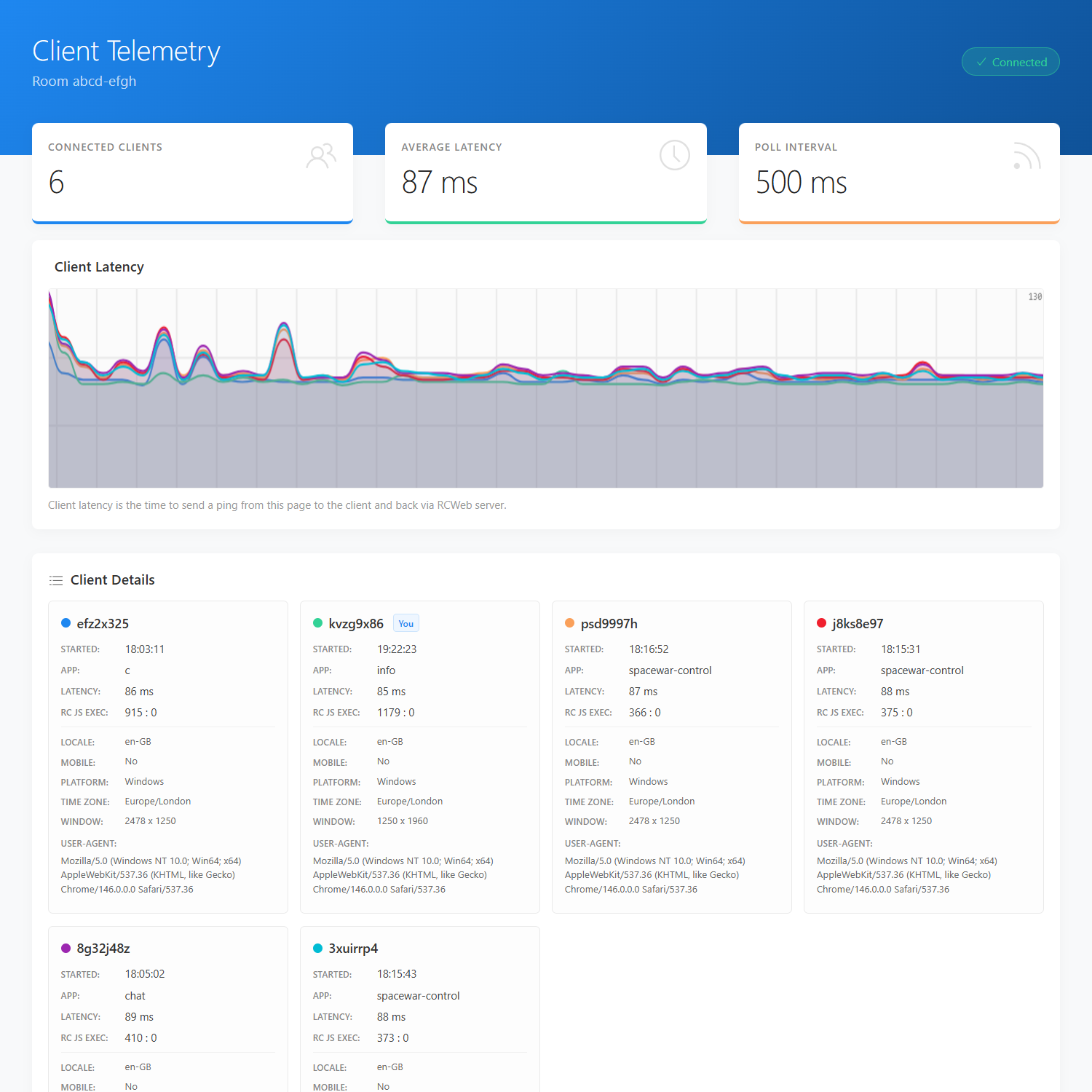Screen dimensions: 1092x1092
Task: Select the purple swatch next to 8g32j48z
Action: tap(65, 948)
